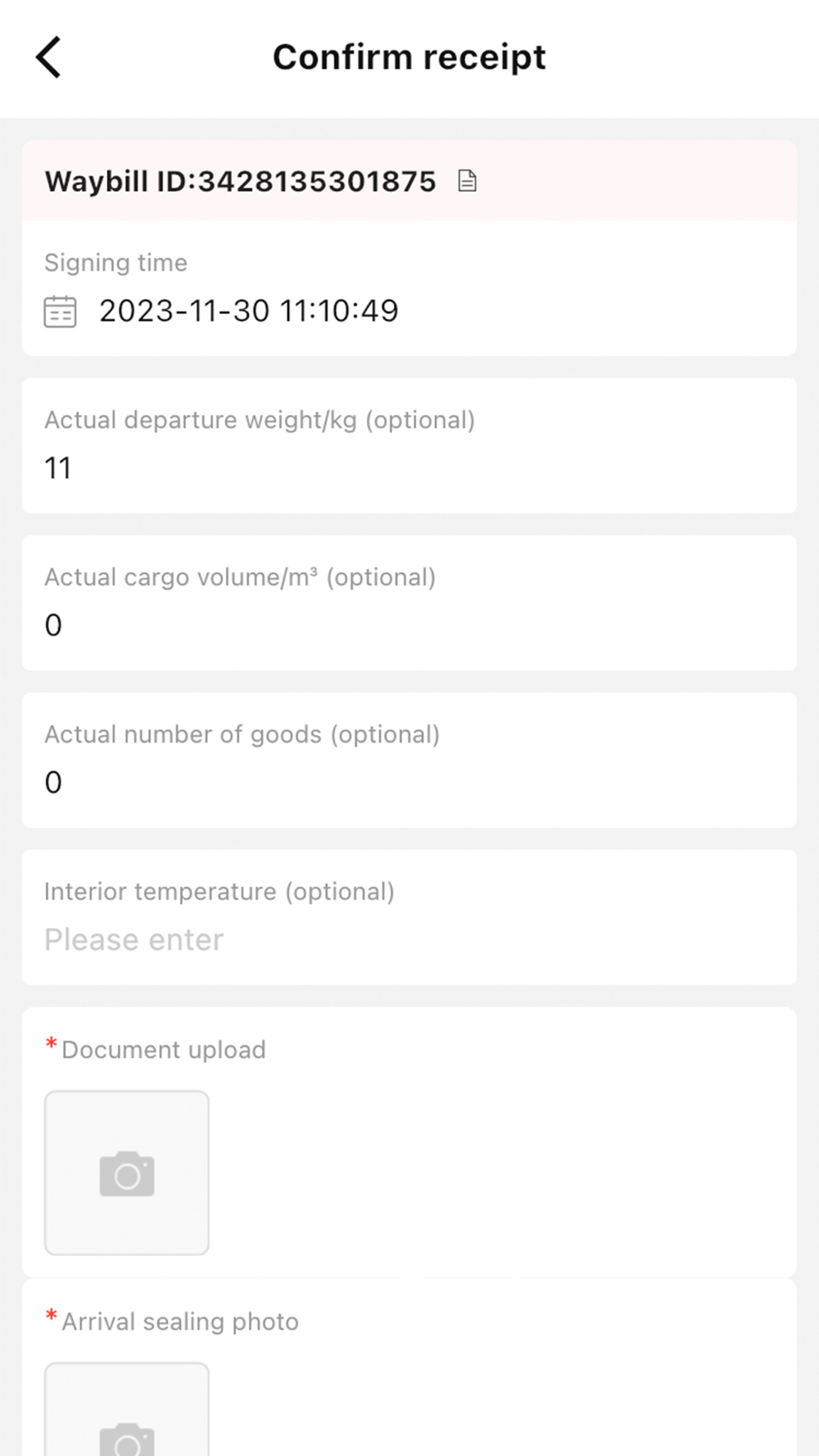The image size is (819, 1456).
Task: Tap the camera icon under Document upload
Action: click(x=127, y=1173)
